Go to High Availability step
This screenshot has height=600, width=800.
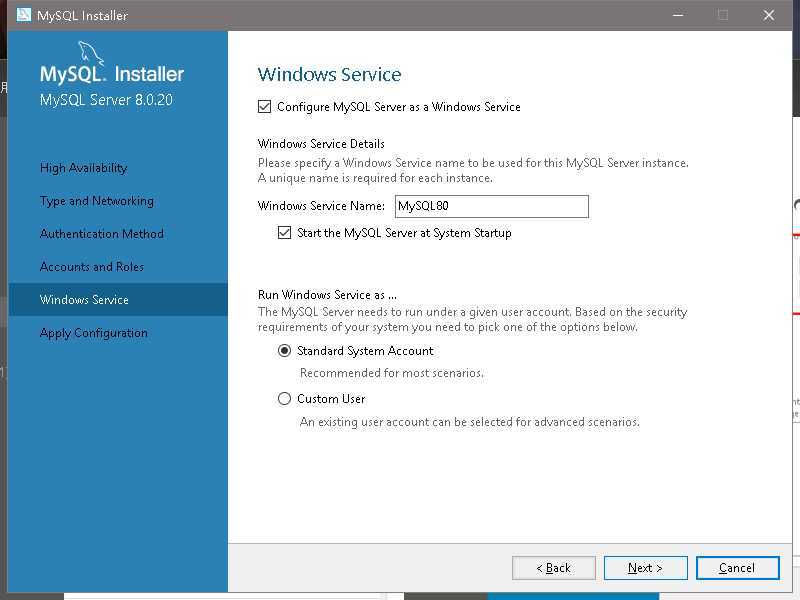pos(83,168)
